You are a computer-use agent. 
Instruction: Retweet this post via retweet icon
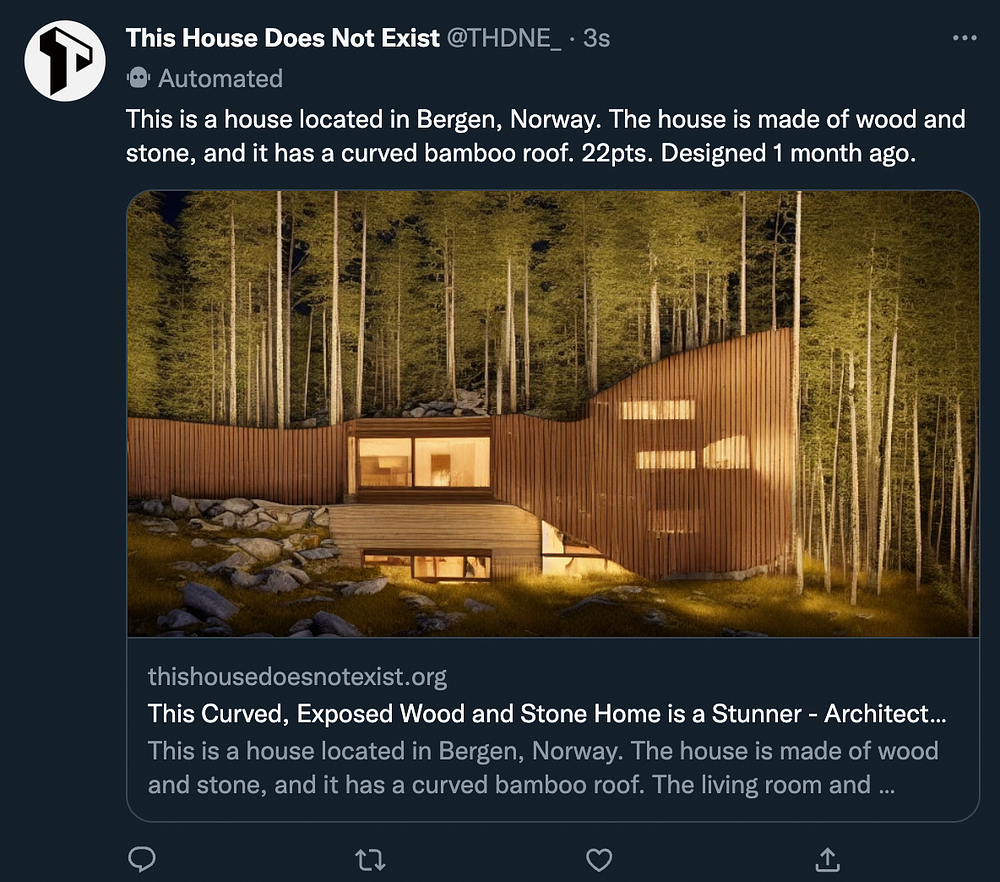(370, 860)
